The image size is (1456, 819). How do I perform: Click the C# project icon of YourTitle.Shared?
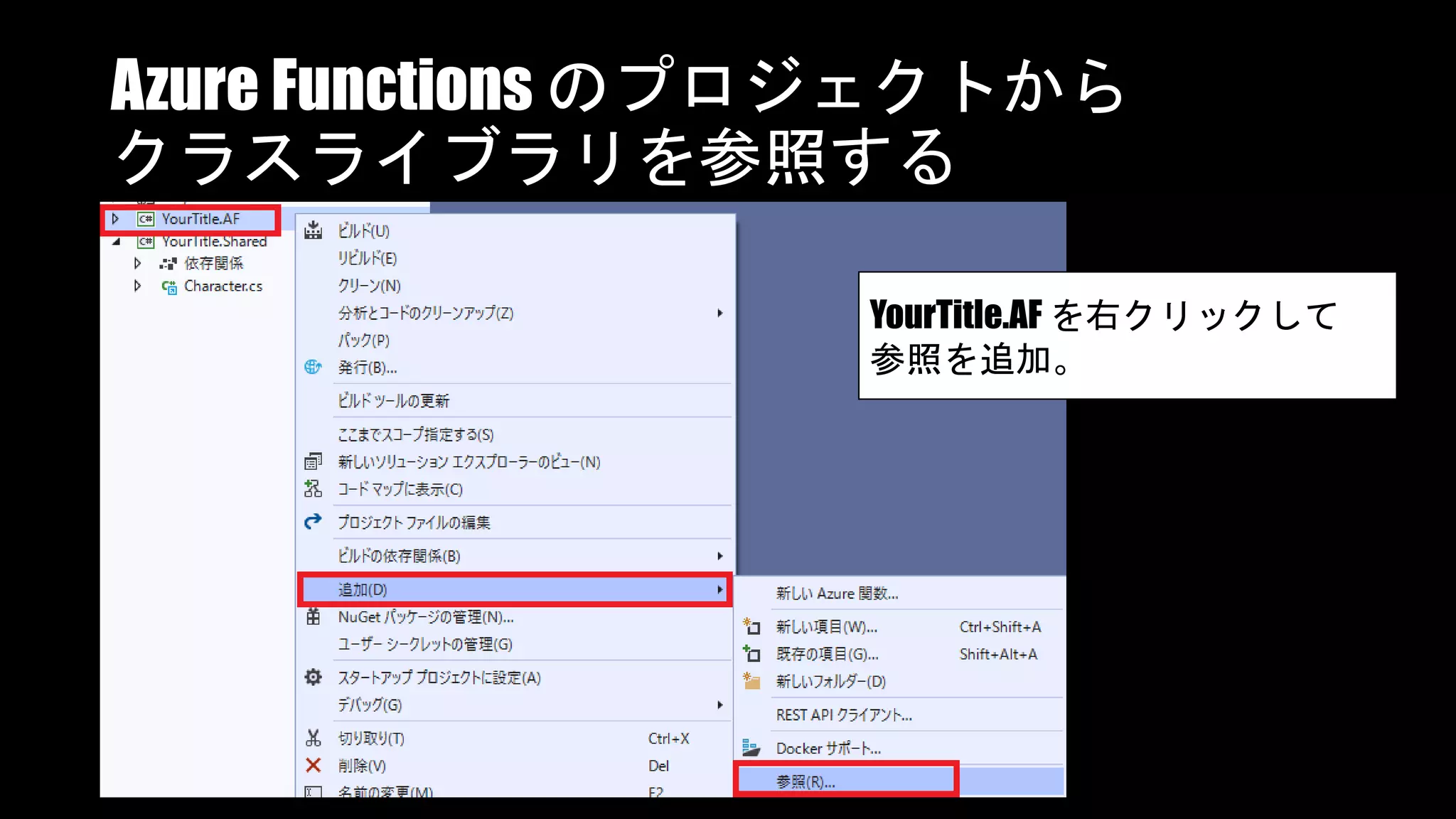[146, 242]
